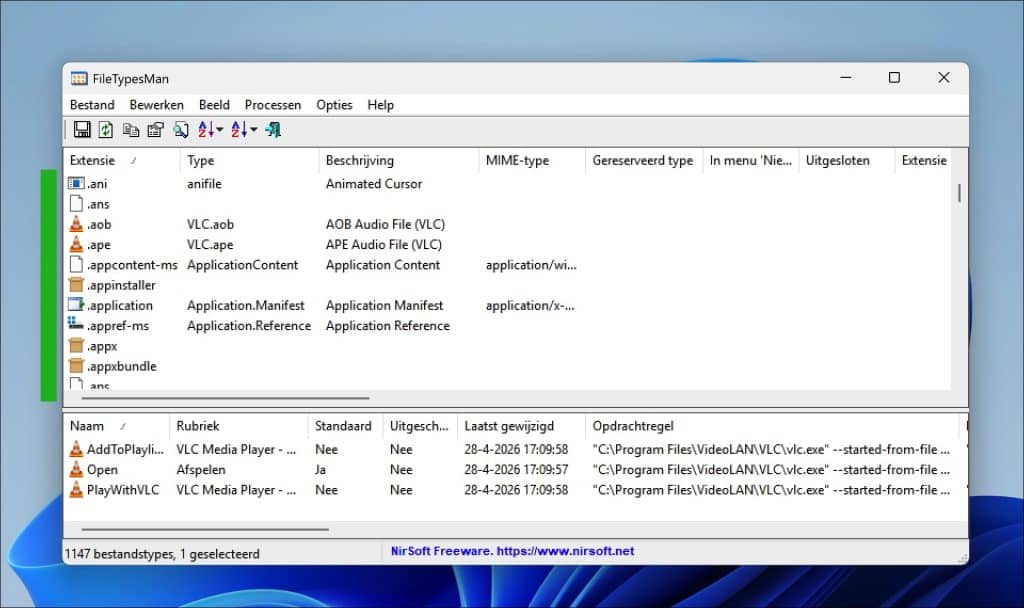
Task: Open the Opties menu
Action: [x=334, y=105]
